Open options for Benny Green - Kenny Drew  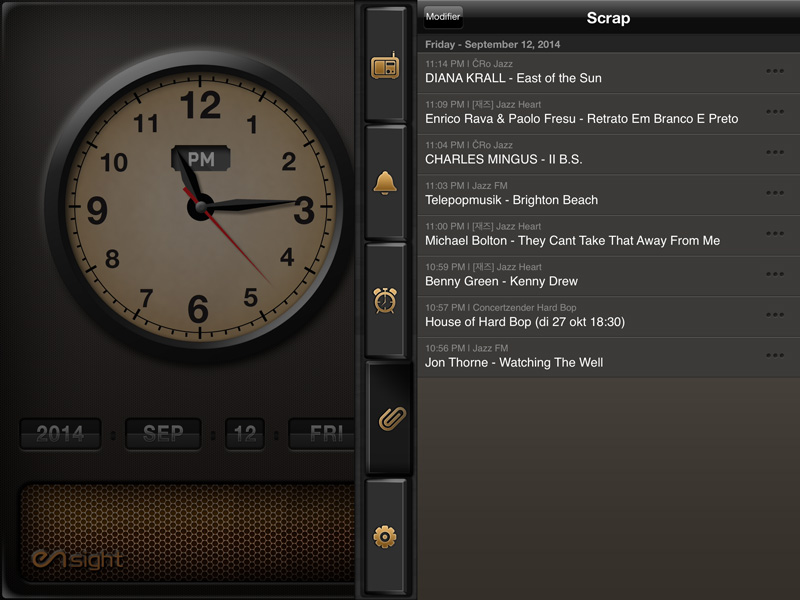(774, 274)
